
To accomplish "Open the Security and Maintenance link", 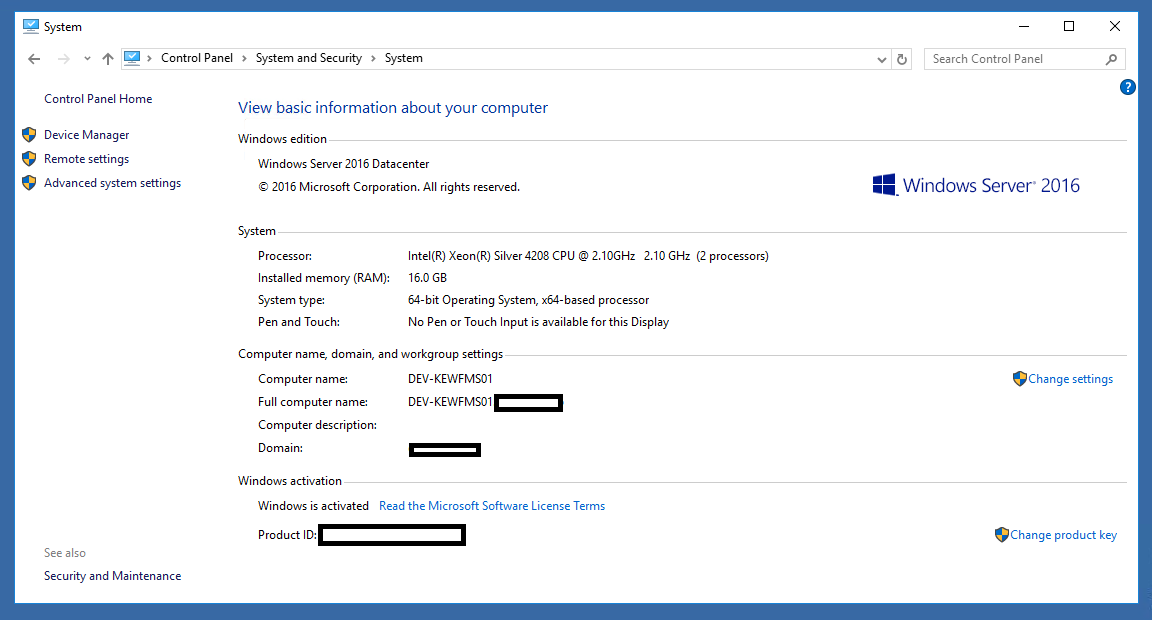I will click(112, 576).
